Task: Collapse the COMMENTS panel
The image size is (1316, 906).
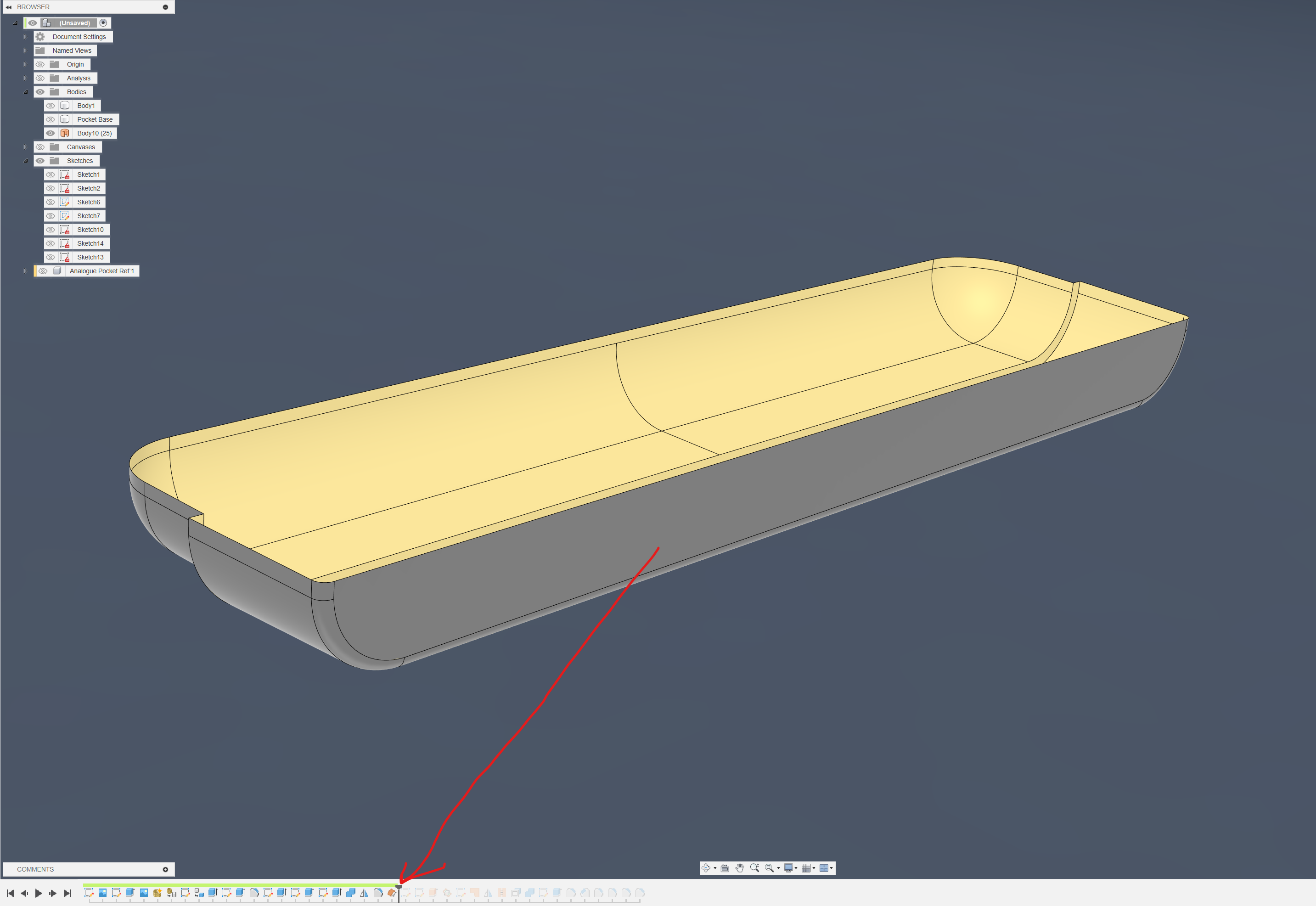Action: click(x=164, y=869)
